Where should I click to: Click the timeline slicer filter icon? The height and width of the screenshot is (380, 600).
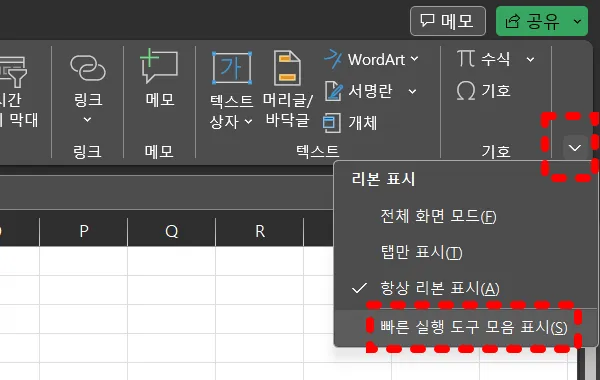(13, 72)
